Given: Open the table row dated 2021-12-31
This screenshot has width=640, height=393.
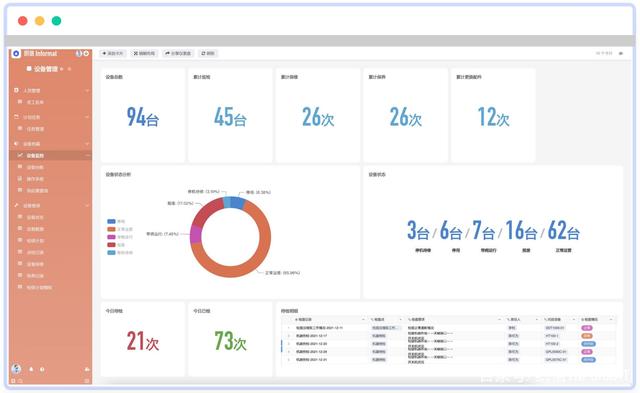Looking at the screenshot, I should coord(449,360).
